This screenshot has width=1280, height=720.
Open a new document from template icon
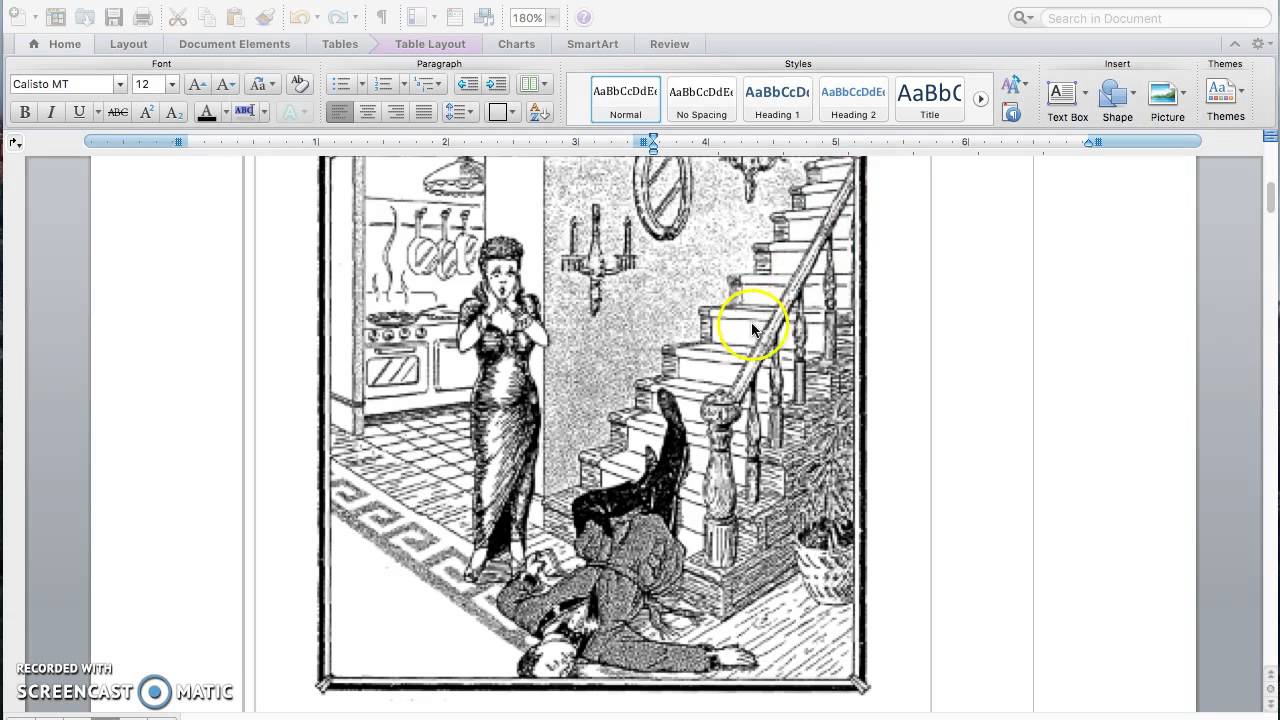coord(56,17)
